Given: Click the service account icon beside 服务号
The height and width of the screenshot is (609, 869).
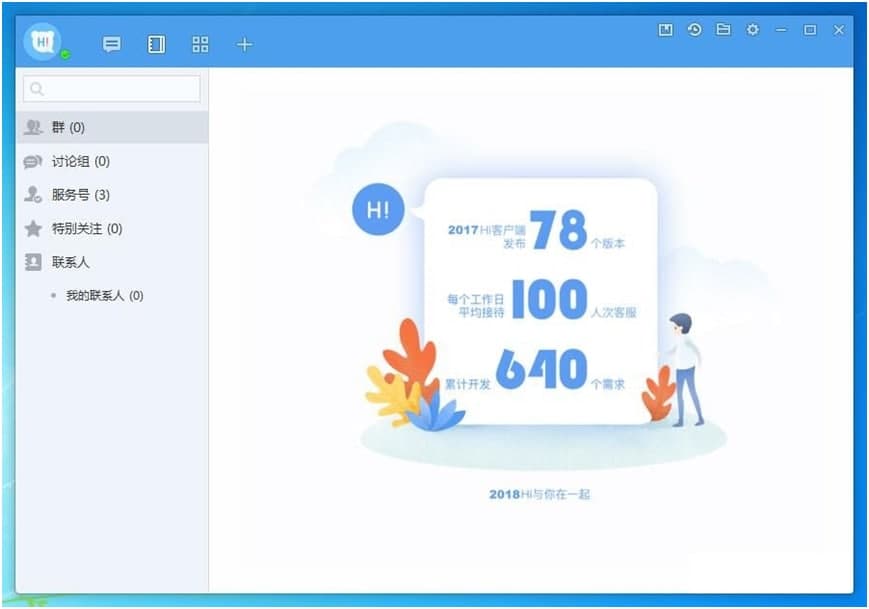Looking at the screenshot, I should 33,195.
